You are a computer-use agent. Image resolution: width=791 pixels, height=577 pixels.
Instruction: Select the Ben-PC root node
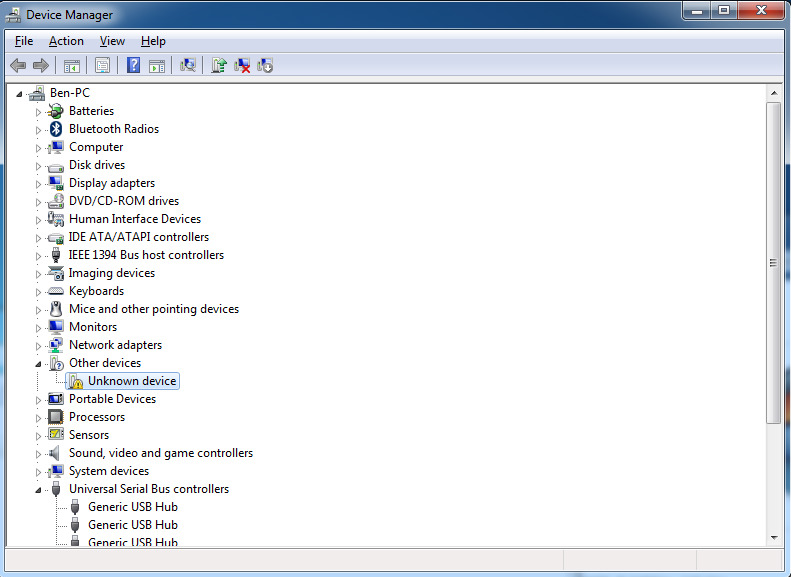coord(69,93)
